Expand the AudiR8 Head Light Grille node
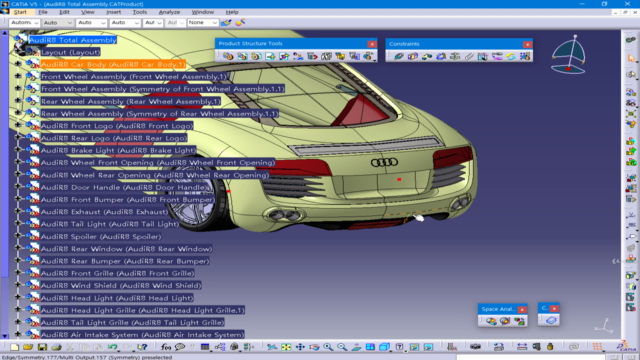Screen dimensions: 640x360 coord(18,309)
